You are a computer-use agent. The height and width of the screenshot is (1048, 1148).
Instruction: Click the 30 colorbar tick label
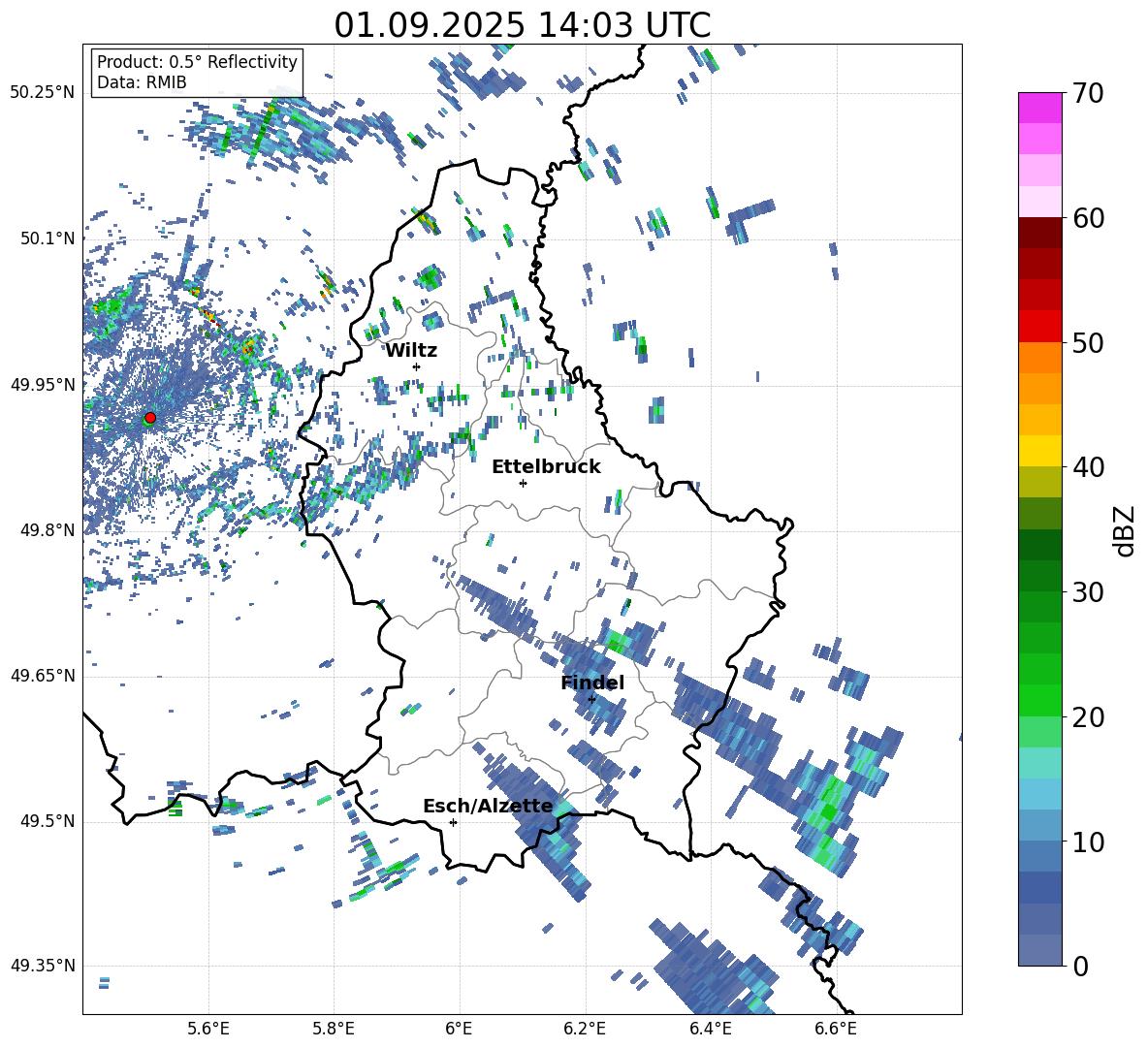tap(1089, 592)
